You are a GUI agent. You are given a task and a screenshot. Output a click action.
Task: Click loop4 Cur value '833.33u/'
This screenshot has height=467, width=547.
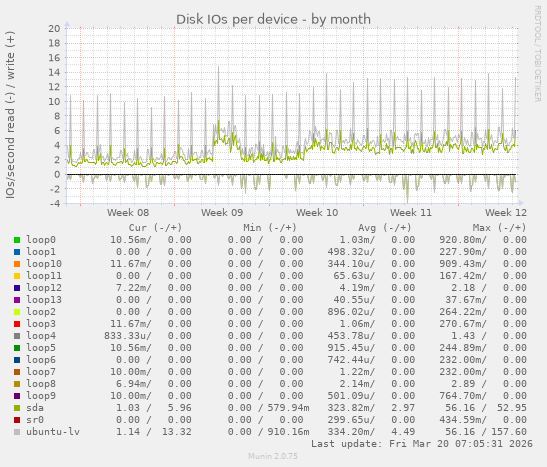(x=128, y=336)
